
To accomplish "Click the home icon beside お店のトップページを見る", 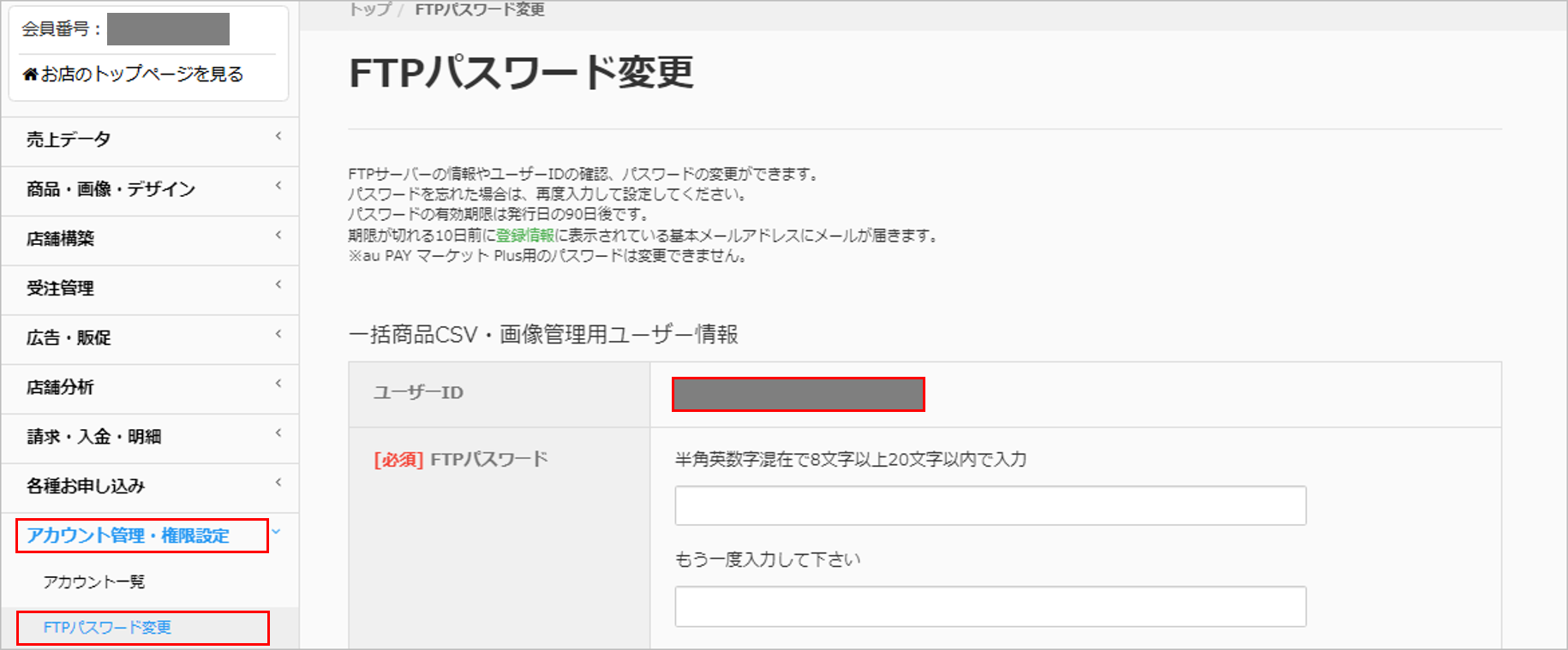I will pyautogui.click(x=30, y=75).
